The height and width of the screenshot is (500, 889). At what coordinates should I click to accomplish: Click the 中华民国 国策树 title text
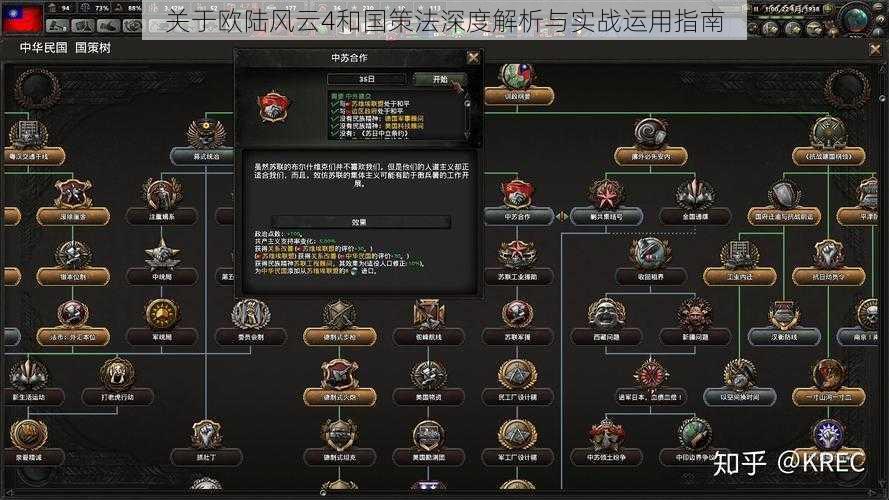(x=65, y=48)
